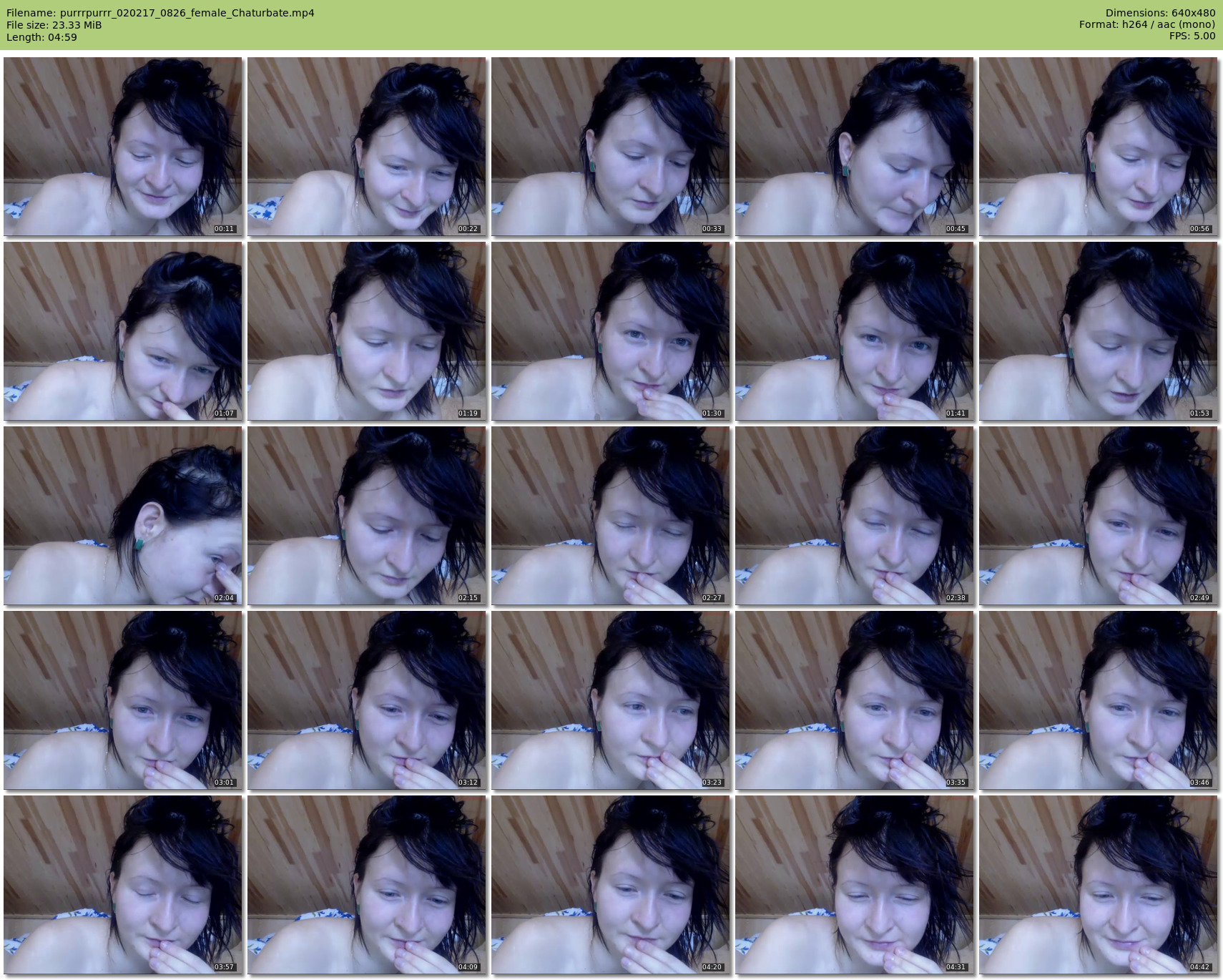Click the 00:33 video frame

611,147
